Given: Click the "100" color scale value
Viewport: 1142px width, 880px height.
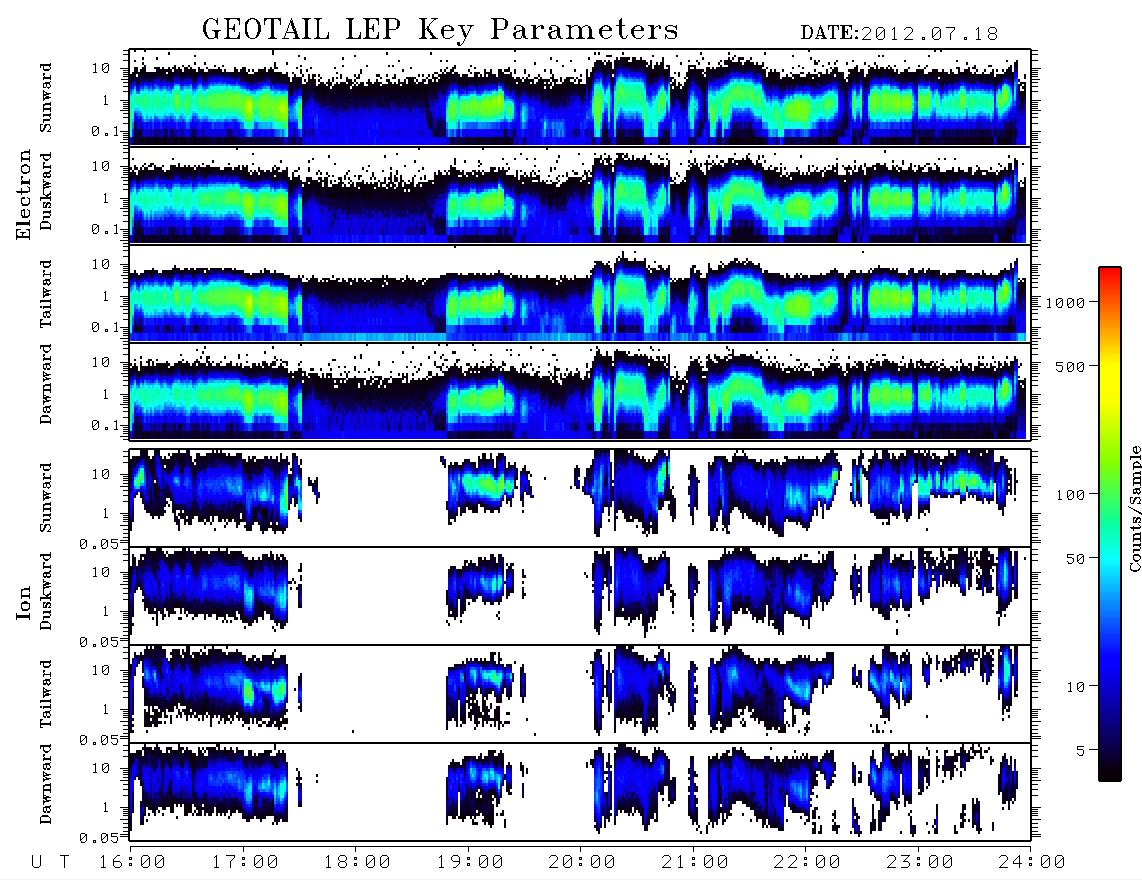Looking at the screenshot, I should point(1070,495).
